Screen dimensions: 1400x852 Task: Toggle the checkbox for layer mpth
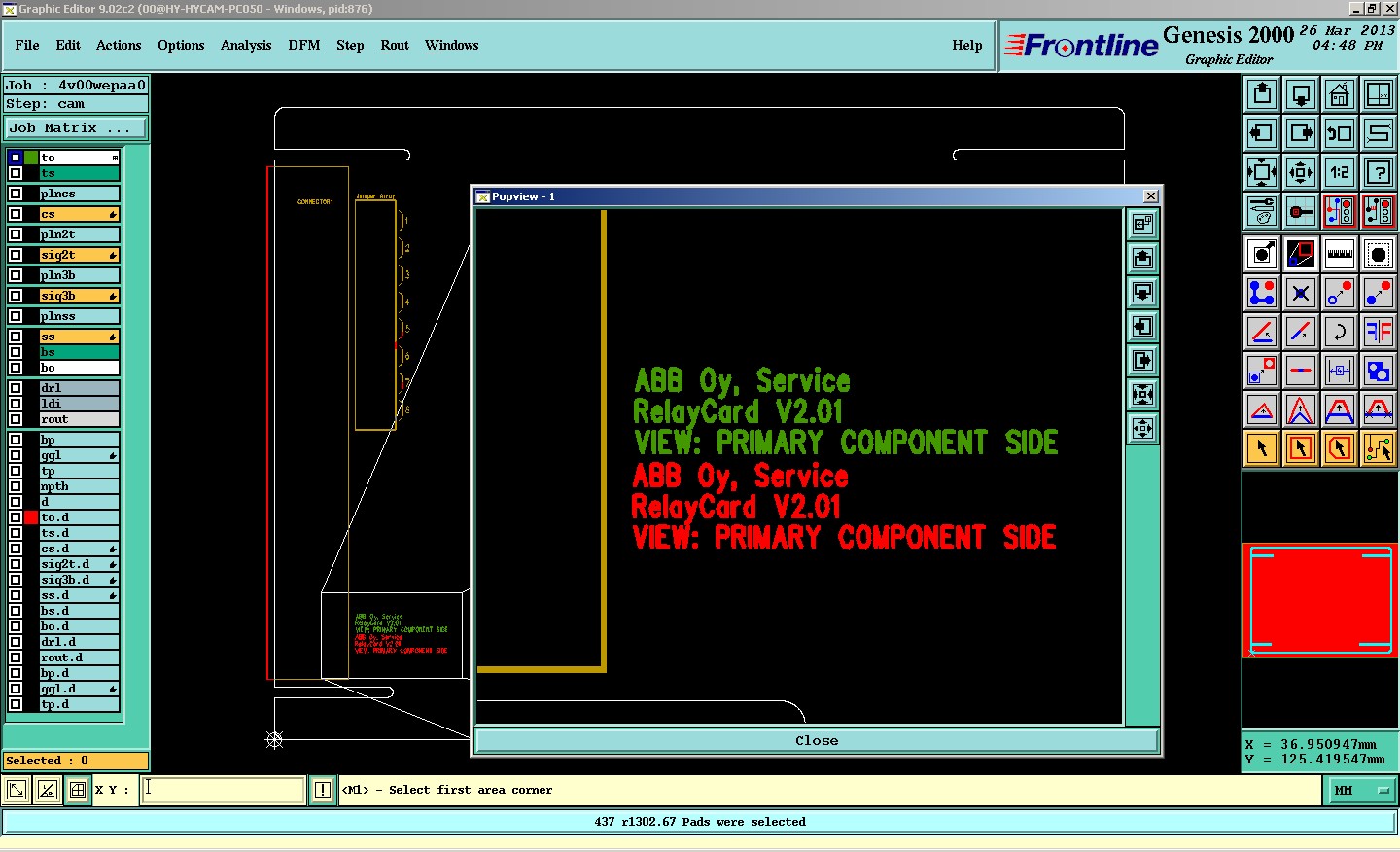tap(16, 486)
